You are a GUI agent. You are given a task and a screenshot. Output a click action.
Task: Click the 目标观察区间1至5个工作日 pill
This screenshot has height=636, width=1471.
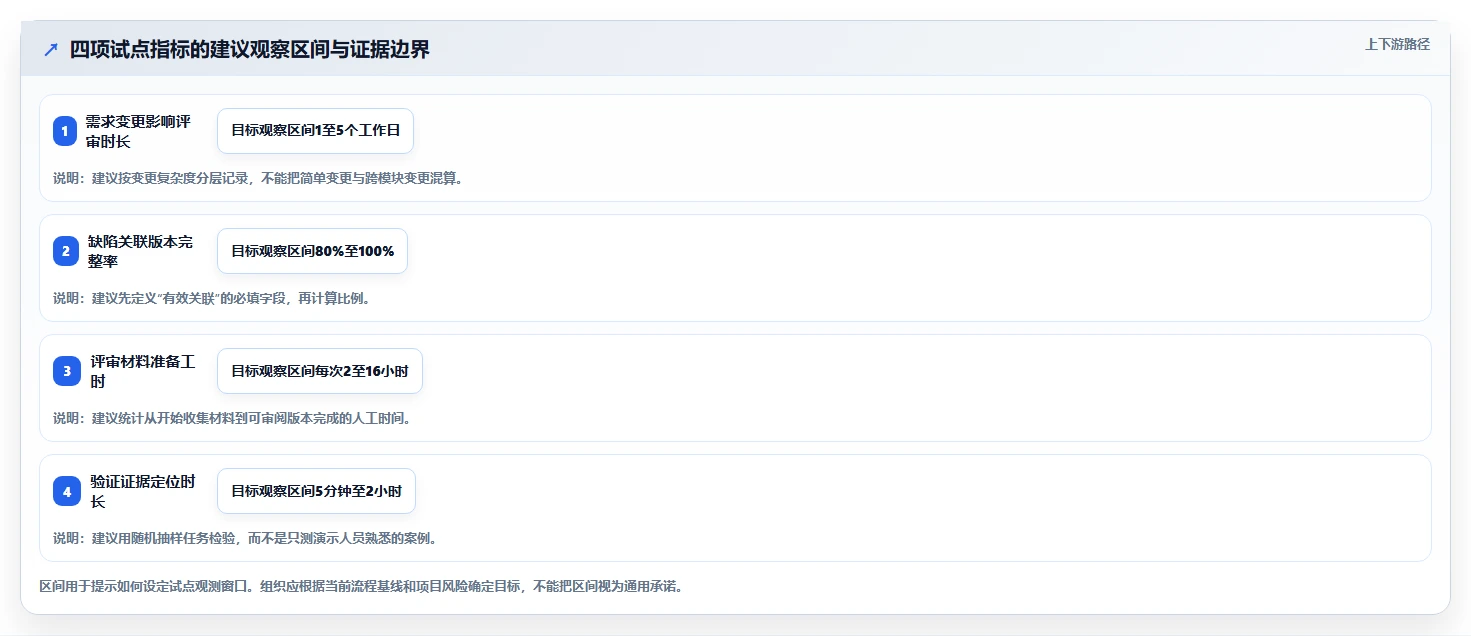tap(315, 131)
